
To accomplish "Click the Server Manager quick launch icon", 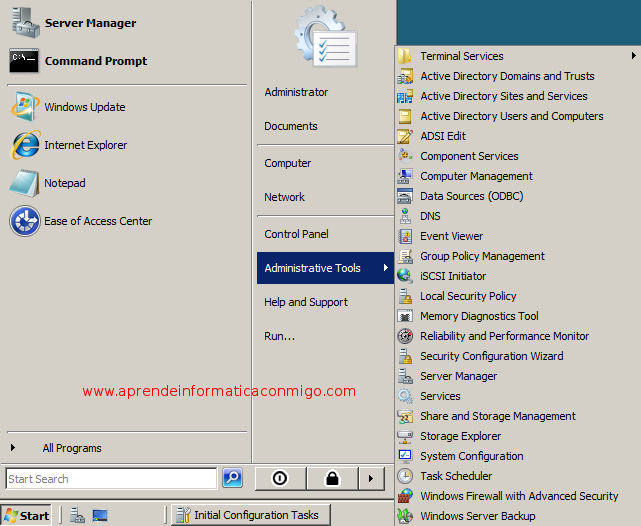I will tap(77, 515).
